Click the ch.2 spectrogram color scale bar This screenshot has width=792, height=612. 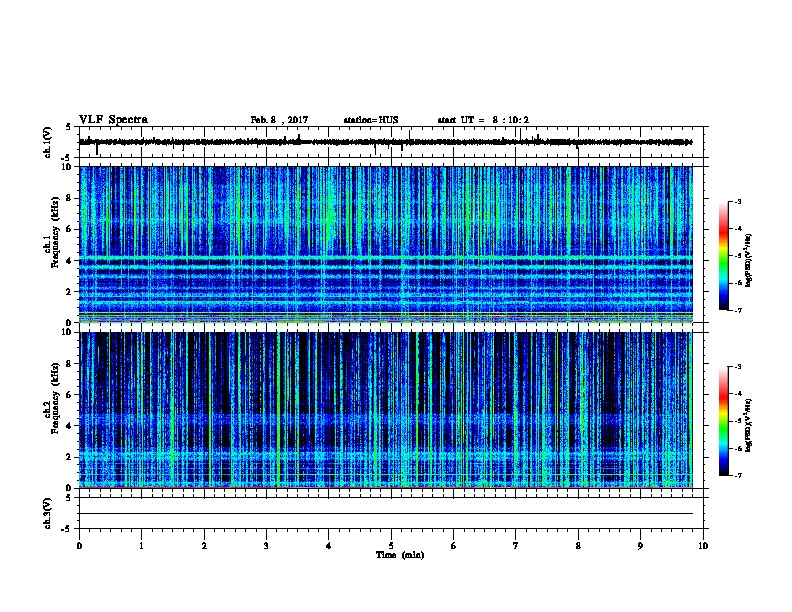pyautogui.click(x=724, y=421)
